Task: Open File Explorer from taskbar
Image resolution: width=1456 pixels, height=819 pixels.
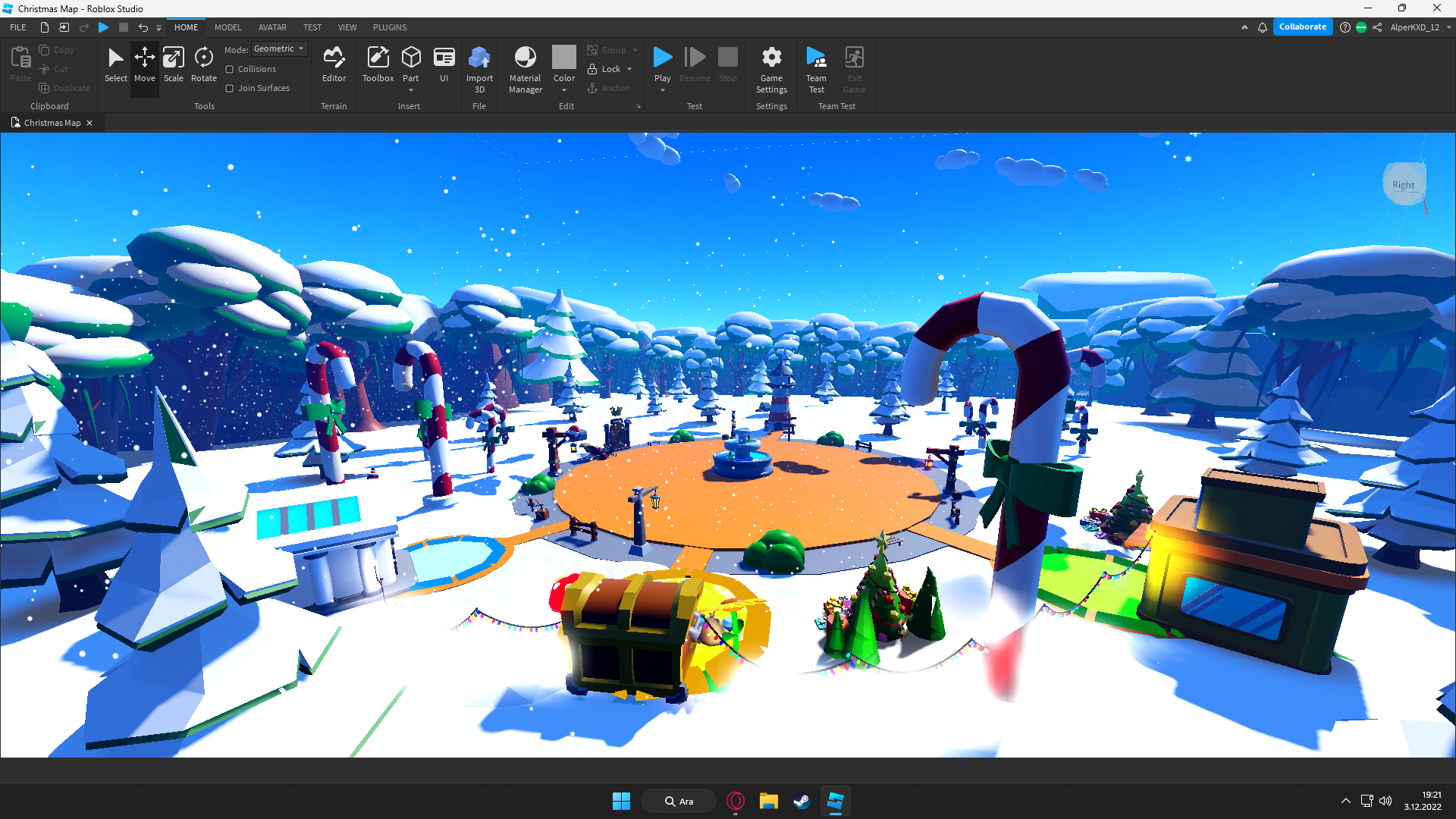Action: 768,801
